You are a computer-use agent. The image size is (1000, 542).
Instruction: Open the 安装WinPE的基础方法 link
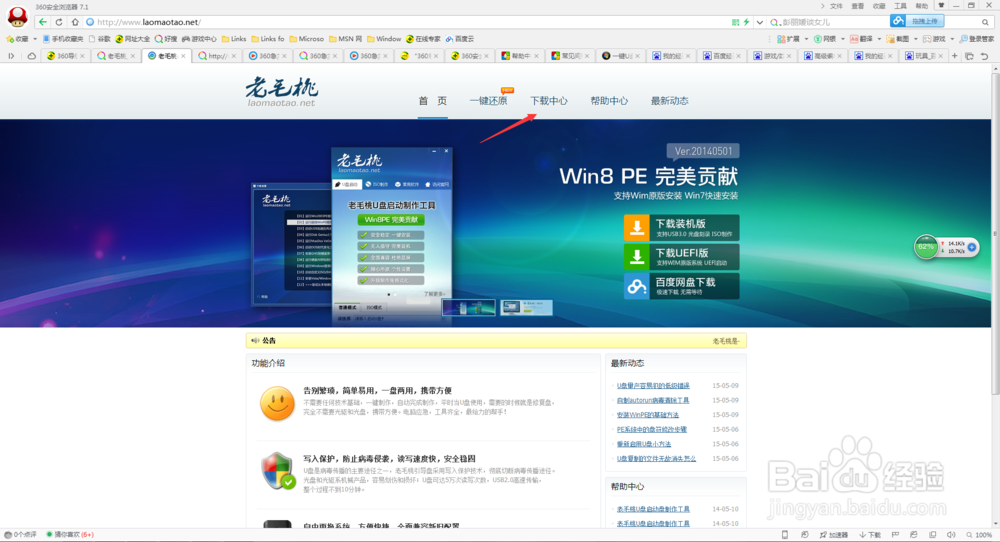coord(647,415)
